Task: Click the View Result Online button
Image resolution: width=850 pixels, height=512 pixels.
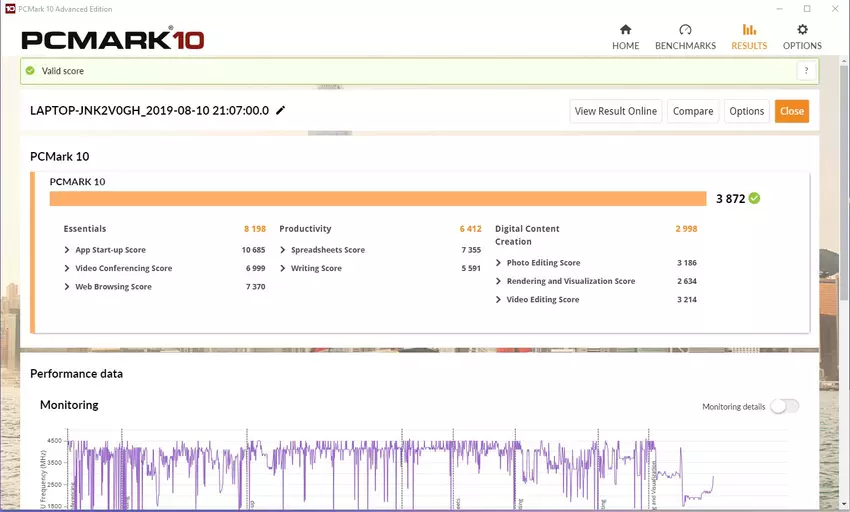Action: (x=615, y=111)
